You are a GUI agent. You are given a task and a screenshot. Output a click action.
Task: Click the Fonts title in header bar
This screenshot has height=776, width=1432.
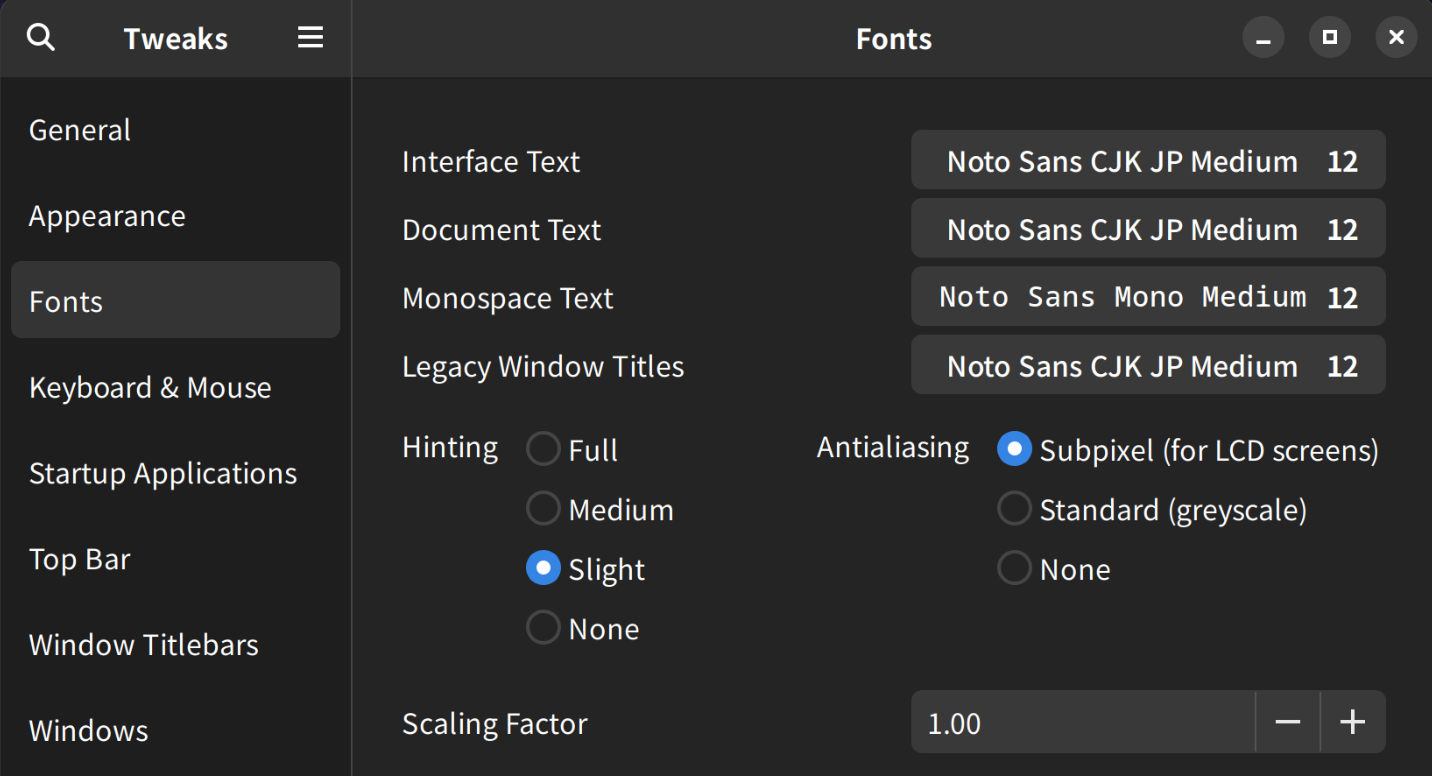[894, 39]
